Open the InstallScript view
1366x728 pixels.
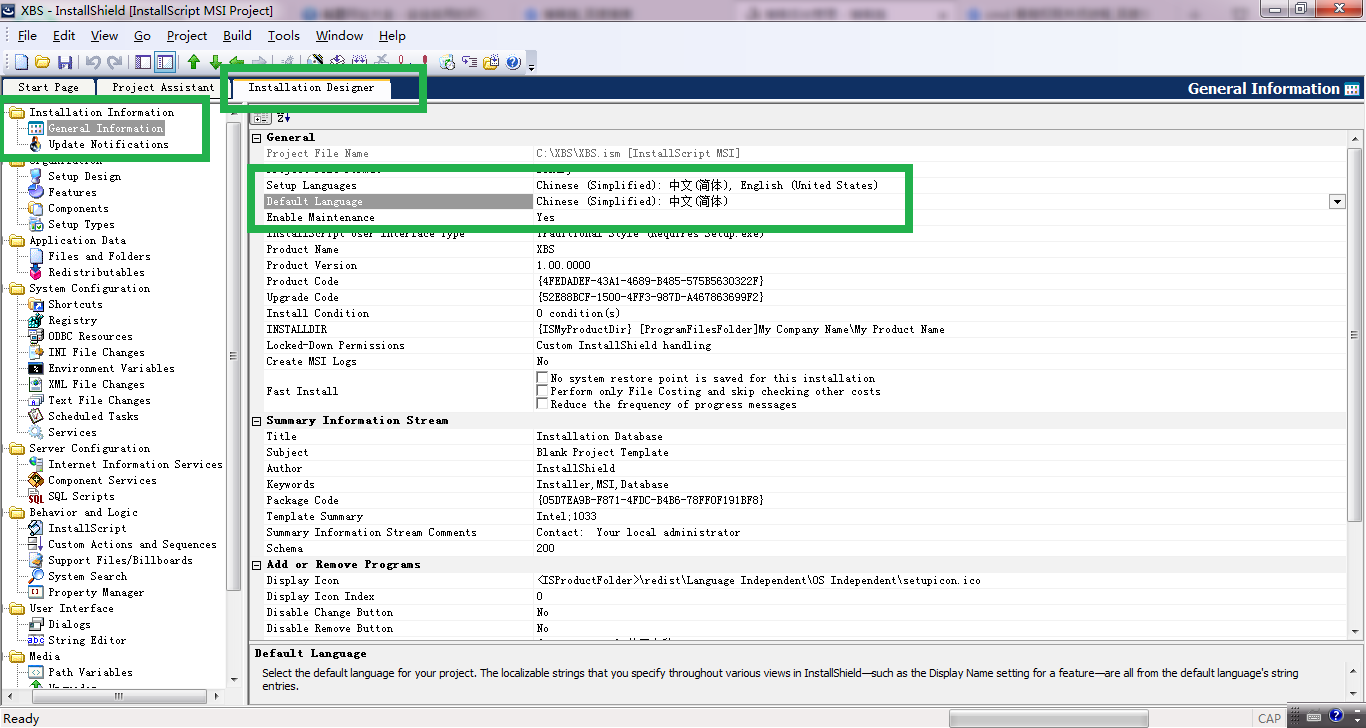[87, 528]
